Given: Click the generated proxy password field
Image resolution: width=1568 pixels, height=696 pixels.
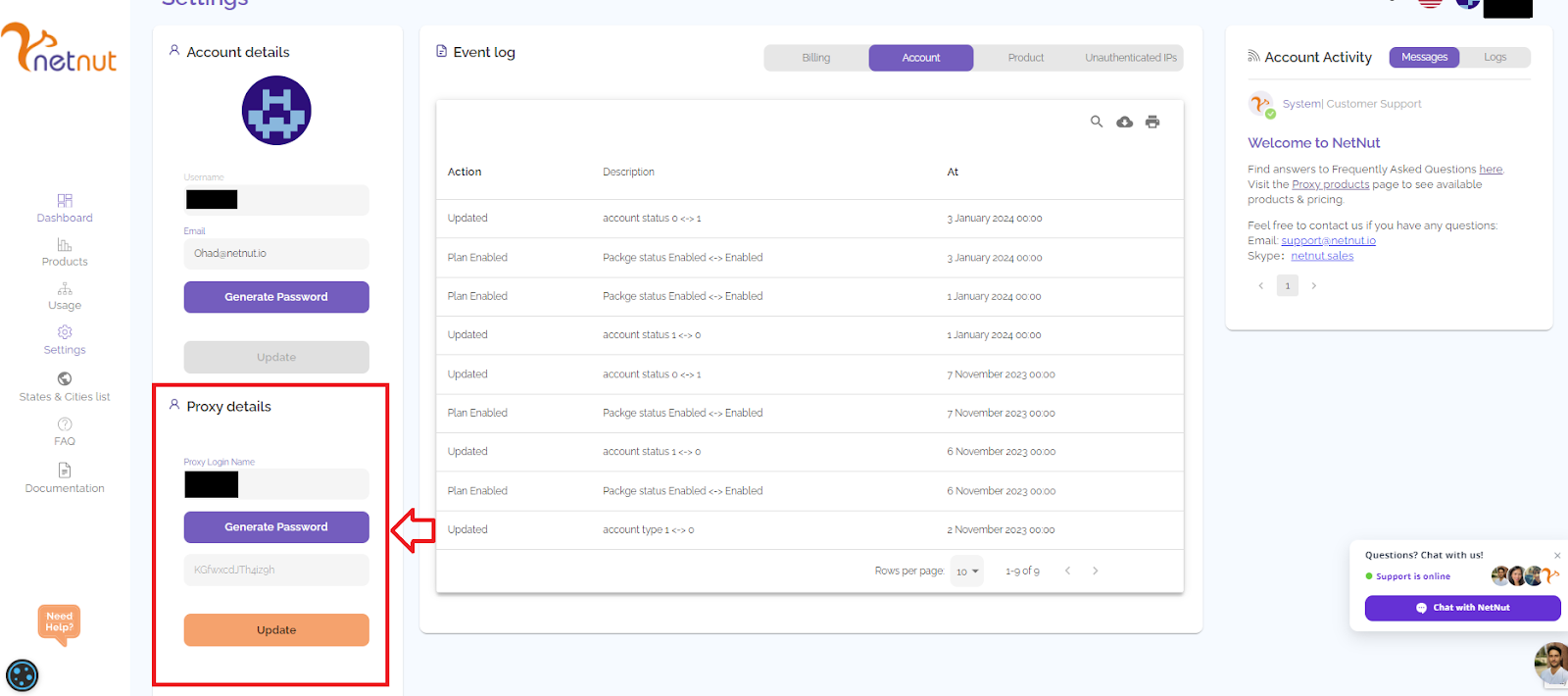Looking at the screenshot, I should [276, 571].
